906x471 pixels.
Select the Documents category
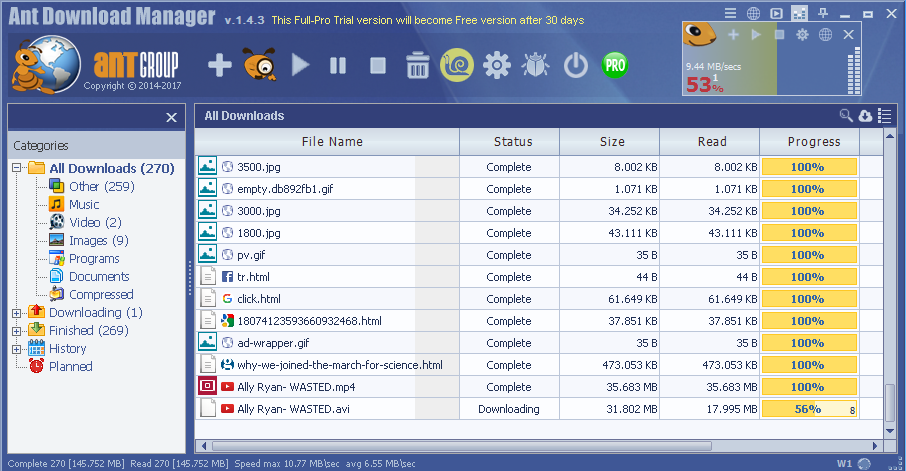(99, 276)
